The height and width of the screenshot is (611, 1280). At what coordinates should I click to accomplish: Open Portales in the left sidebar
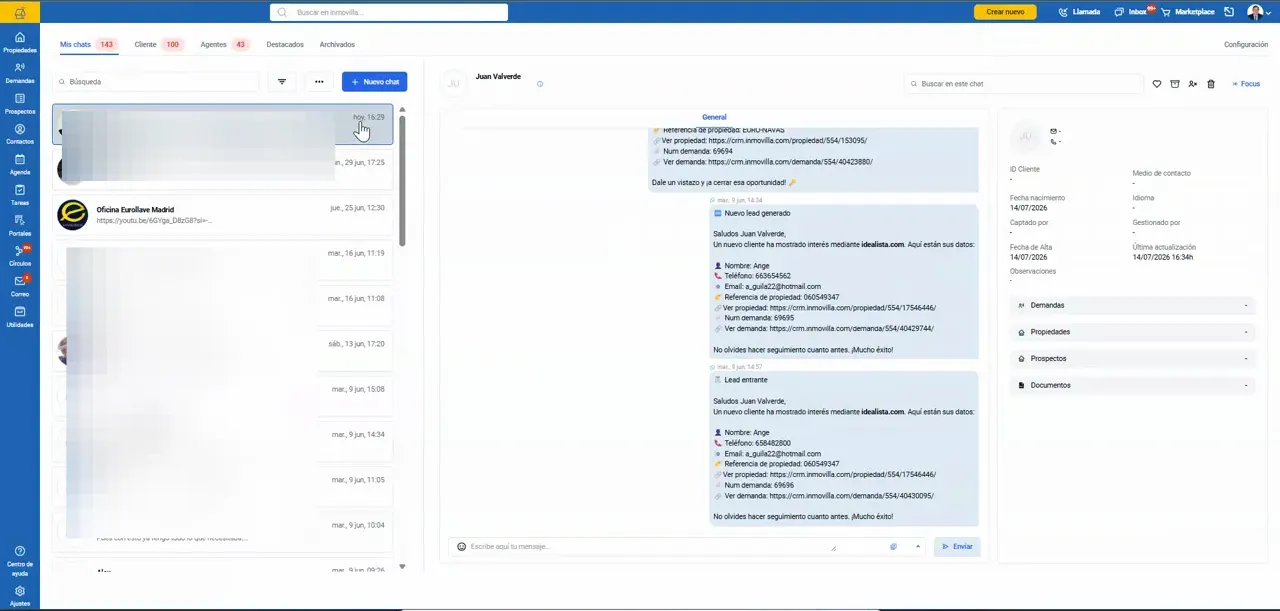point(19,226)
